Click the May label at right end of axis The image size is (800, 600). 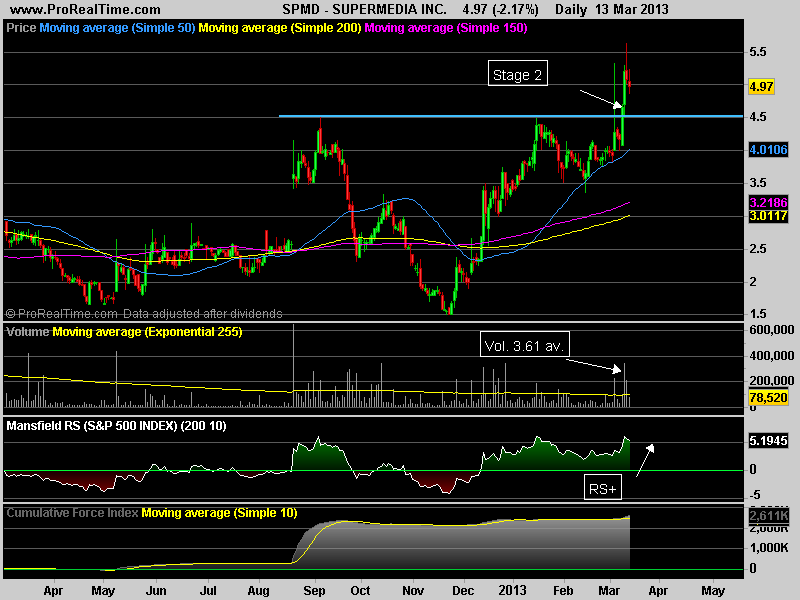pyautogui.click(x=713, y=591)
